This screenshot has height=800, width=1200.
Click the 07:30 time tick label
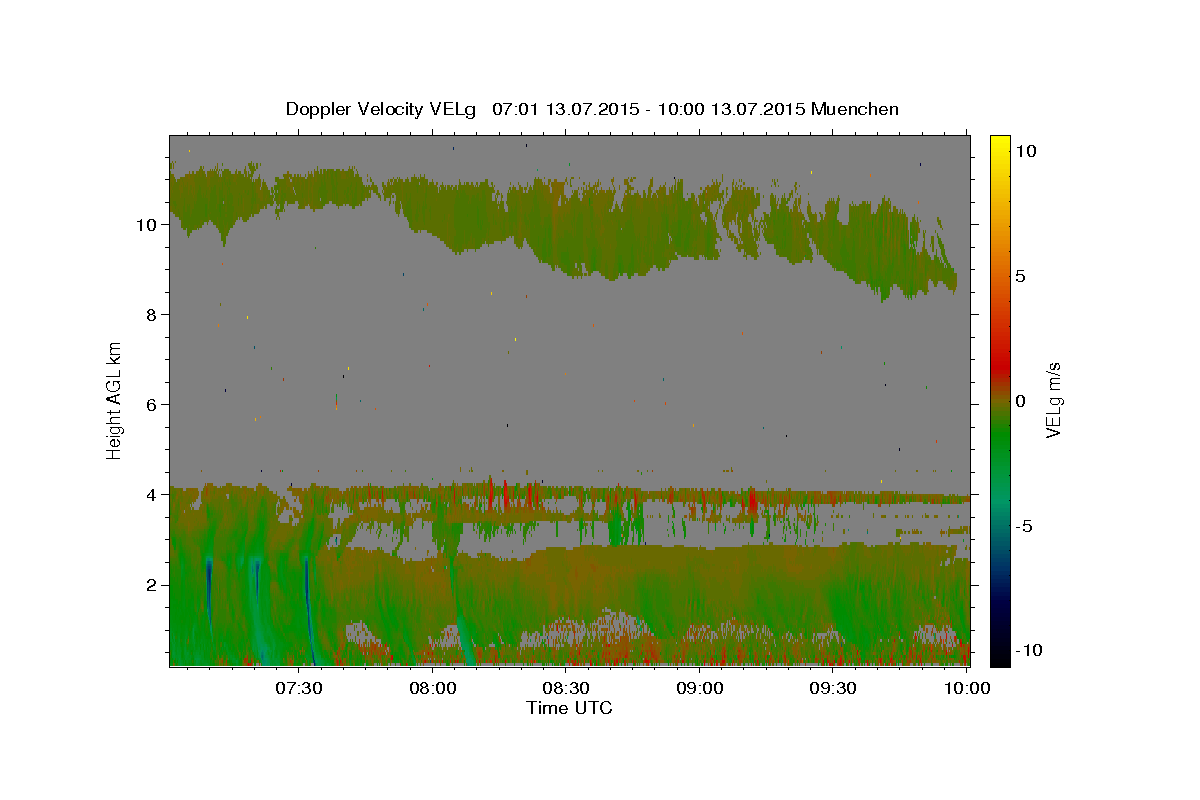pyautogui.click(x=298, y=688)
